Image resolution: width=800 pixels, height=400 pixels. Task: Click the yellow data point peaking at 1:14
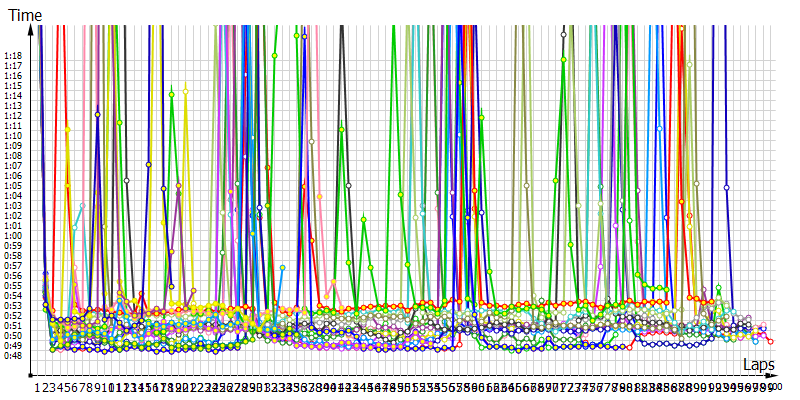click(x=186, y=90)
